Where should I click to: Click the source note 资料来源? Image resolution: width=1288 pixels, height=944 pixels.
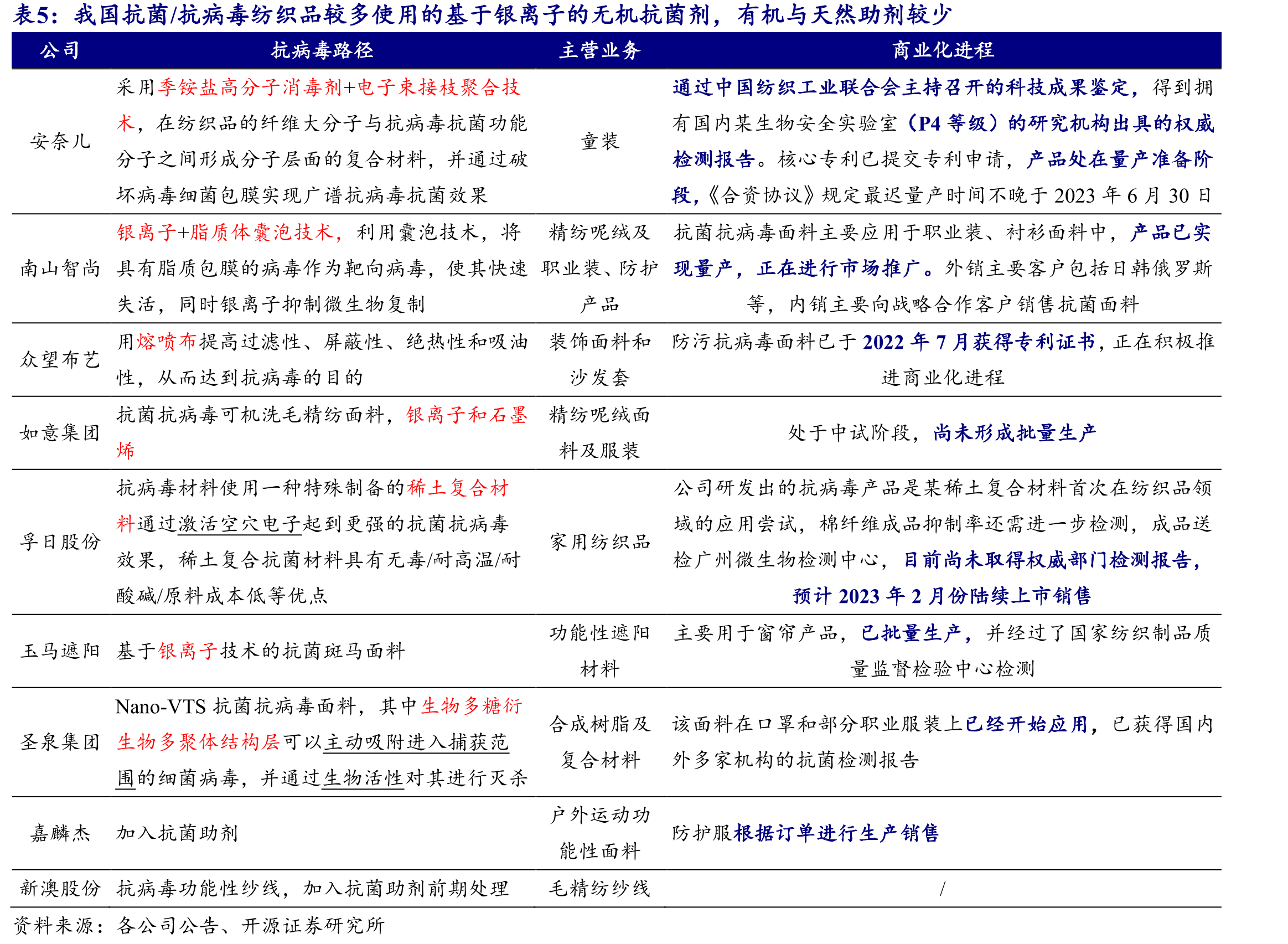click(x=199, y=926)
